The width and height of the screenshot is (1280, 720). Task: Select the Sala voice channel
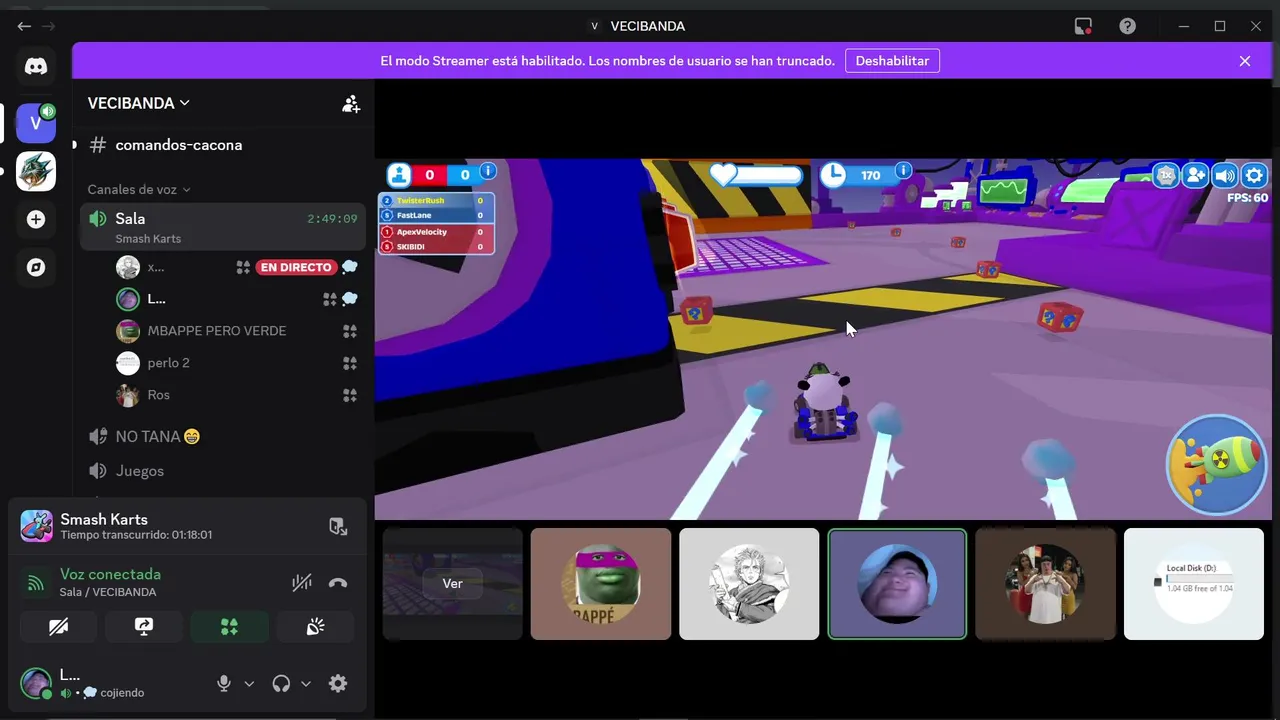pyautogui.click(x=223, y=226)
